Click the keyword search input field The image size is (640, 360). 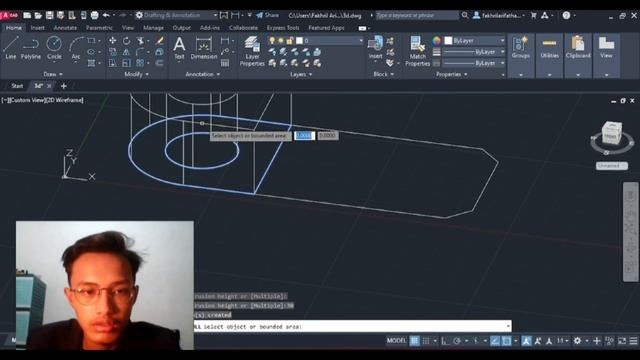click(417, 15)
